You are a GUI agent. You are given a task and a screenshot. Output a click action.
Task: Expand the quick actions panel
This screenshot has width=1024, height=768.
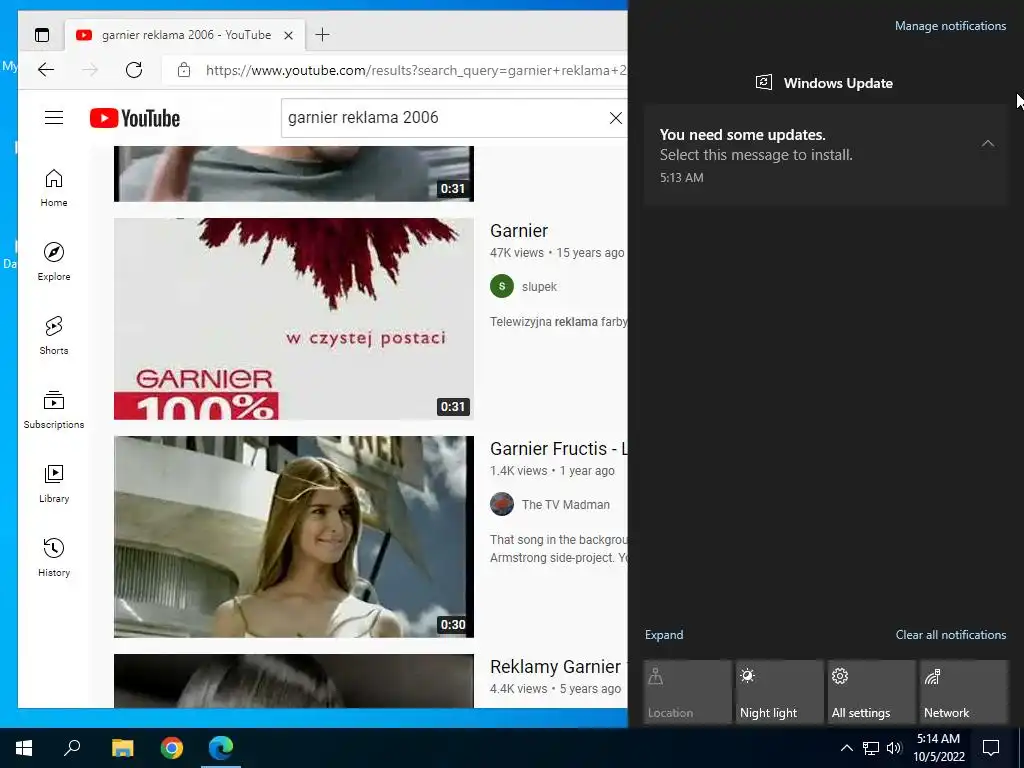(664, 635)
